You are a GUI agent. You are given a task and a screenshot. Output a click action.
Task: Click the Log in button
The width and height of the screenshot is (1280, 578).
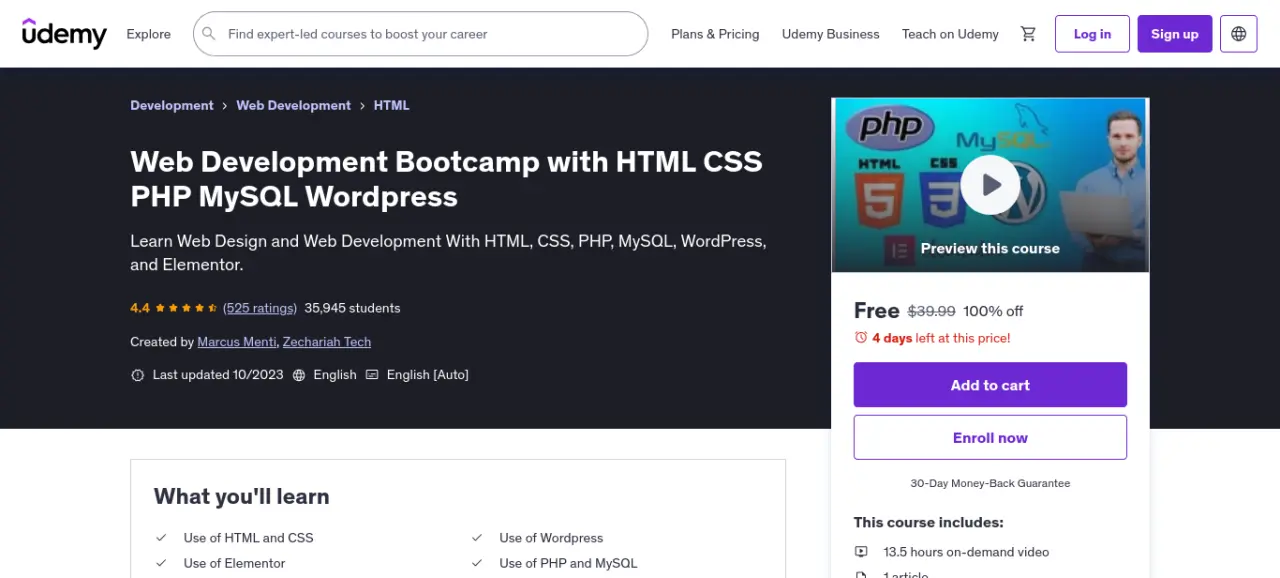tap(1092, 34)
